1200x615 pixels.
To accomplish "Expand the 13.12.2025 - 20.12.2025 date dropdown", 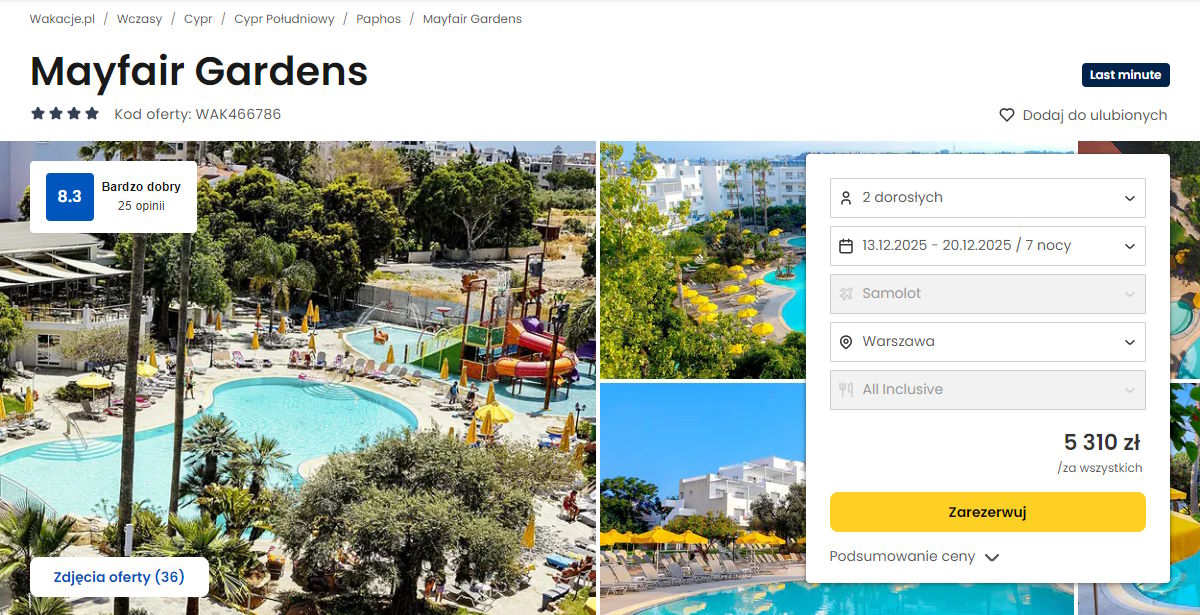I will click(988, 246).
